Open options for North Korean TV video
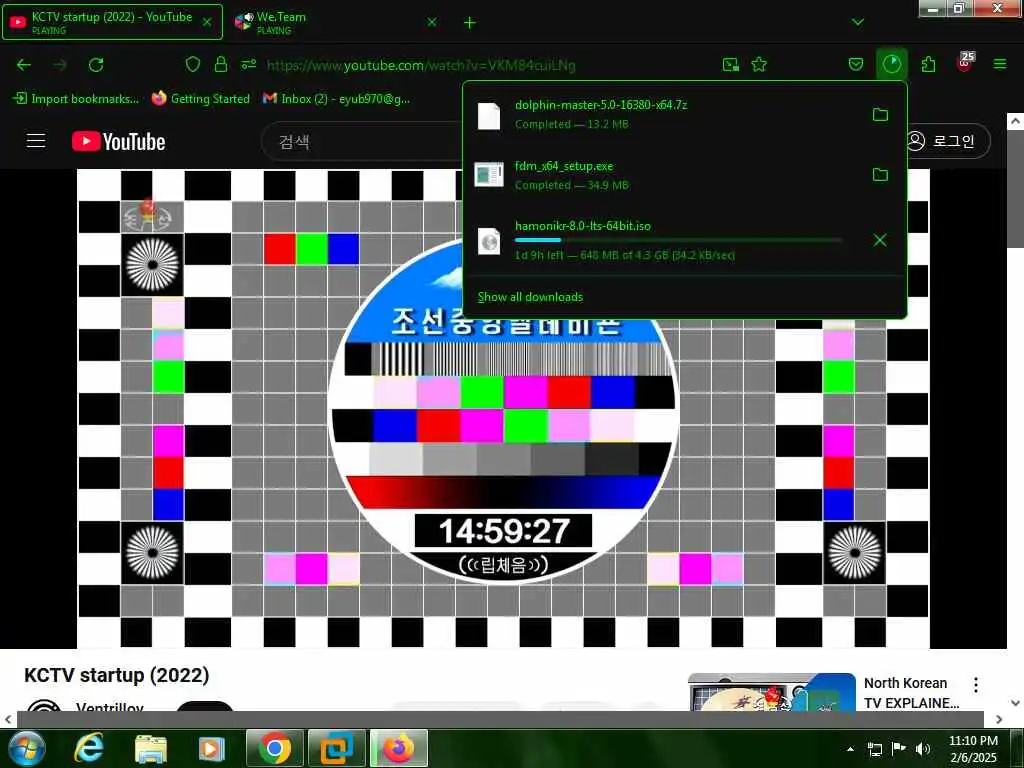 pyautogui.click(x=976, y=684)
